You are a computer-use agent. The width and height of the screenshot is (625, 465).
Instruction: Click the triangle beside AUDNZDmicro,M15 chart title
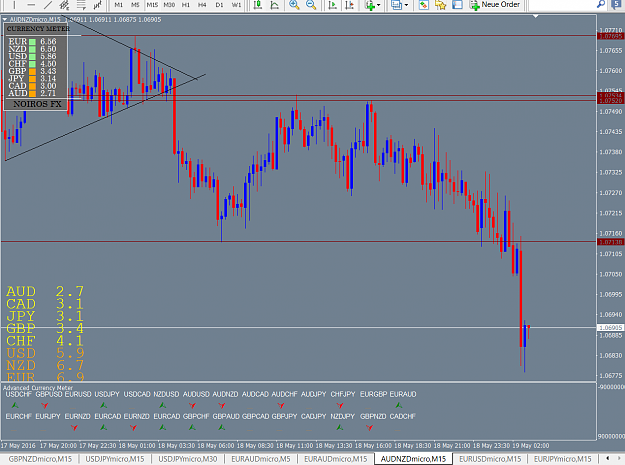point(5,19)
